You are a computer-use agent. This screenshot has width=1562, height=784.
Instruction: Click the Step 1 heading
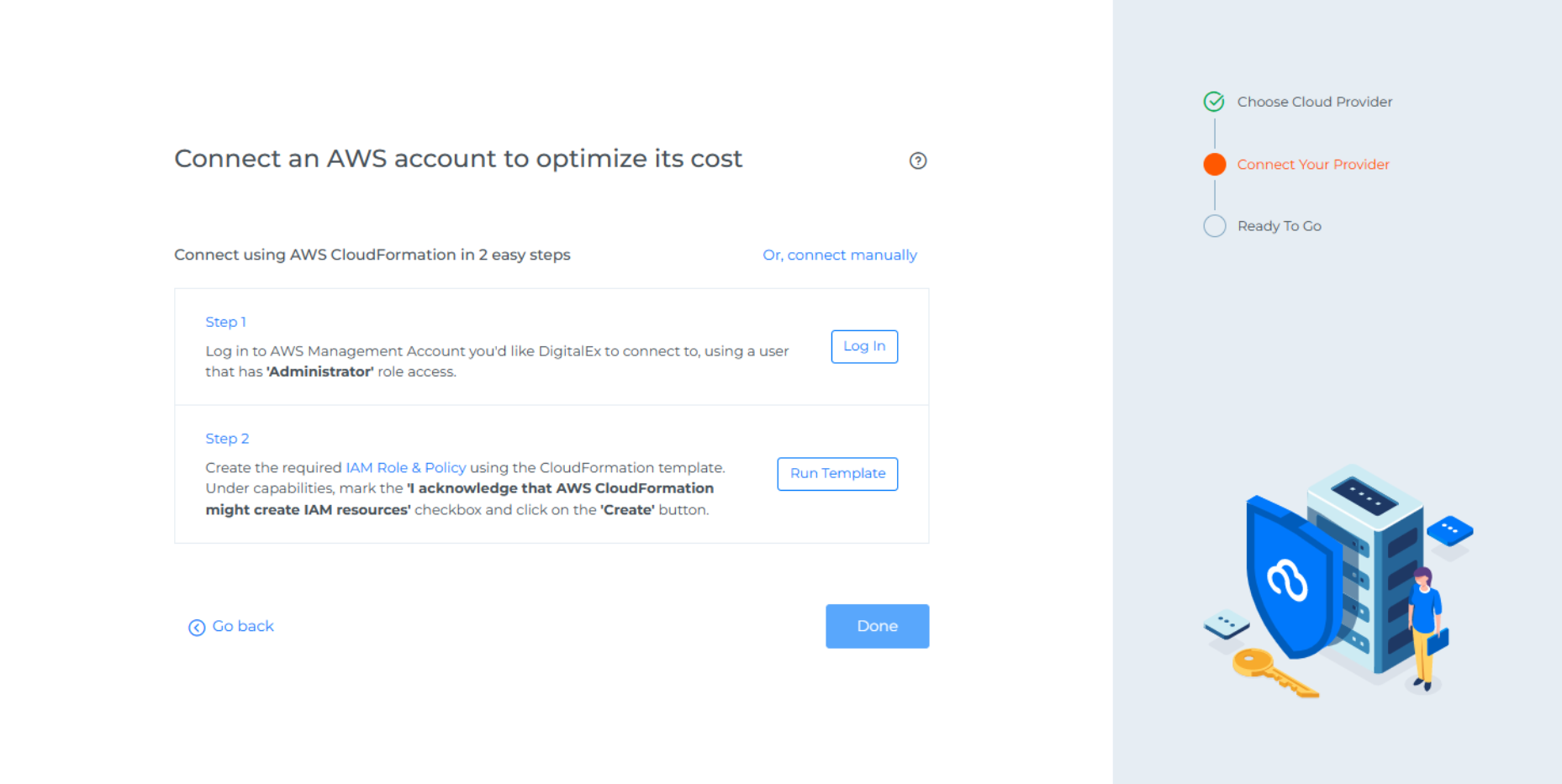coord(225,322)
